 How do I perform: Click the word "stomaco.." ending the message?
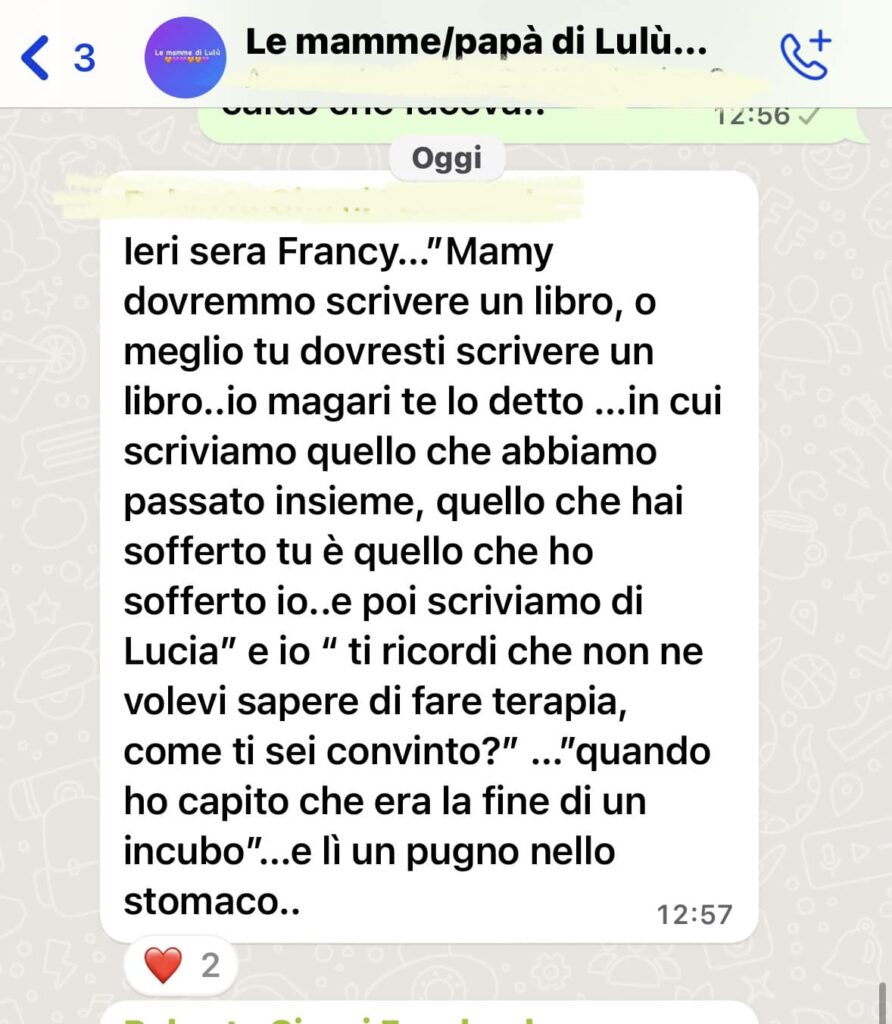[212, 901]
